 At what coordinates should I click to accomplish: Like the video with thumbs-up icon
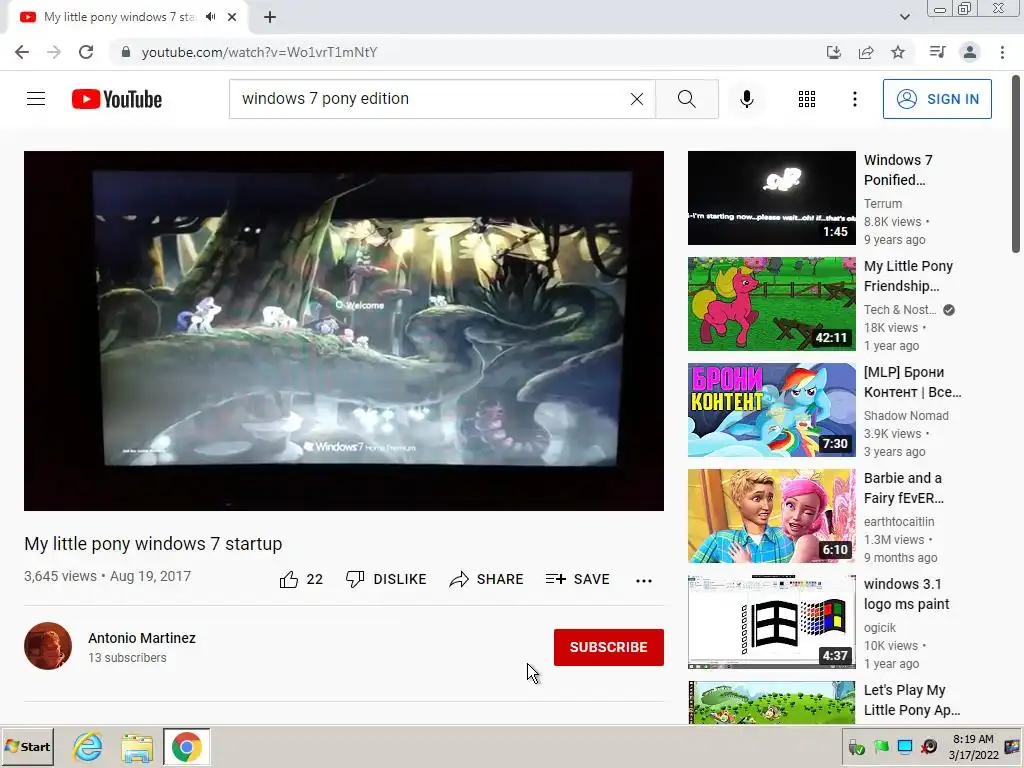[x=289, y=579]
